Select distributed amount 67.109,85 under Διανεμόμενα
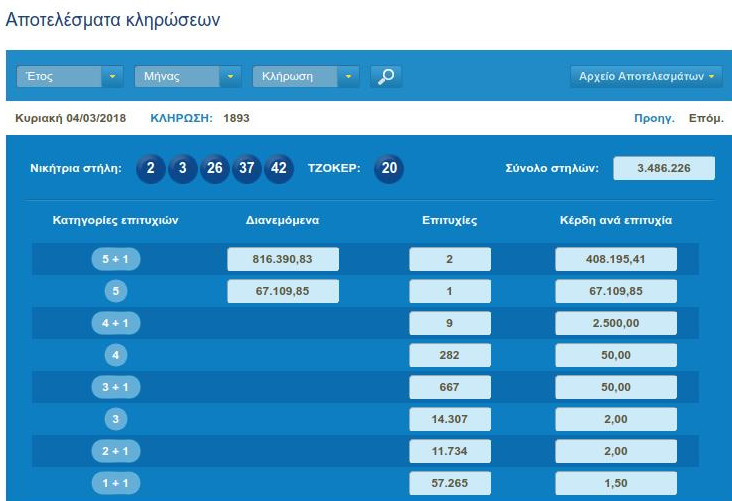 coord(283,291)
